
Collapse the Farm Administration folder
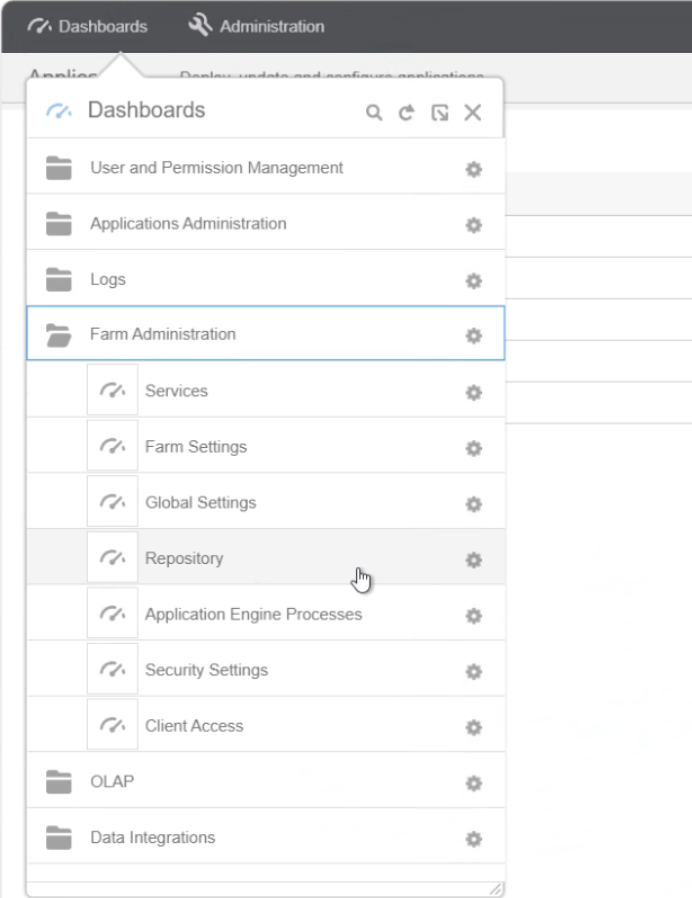266,333
